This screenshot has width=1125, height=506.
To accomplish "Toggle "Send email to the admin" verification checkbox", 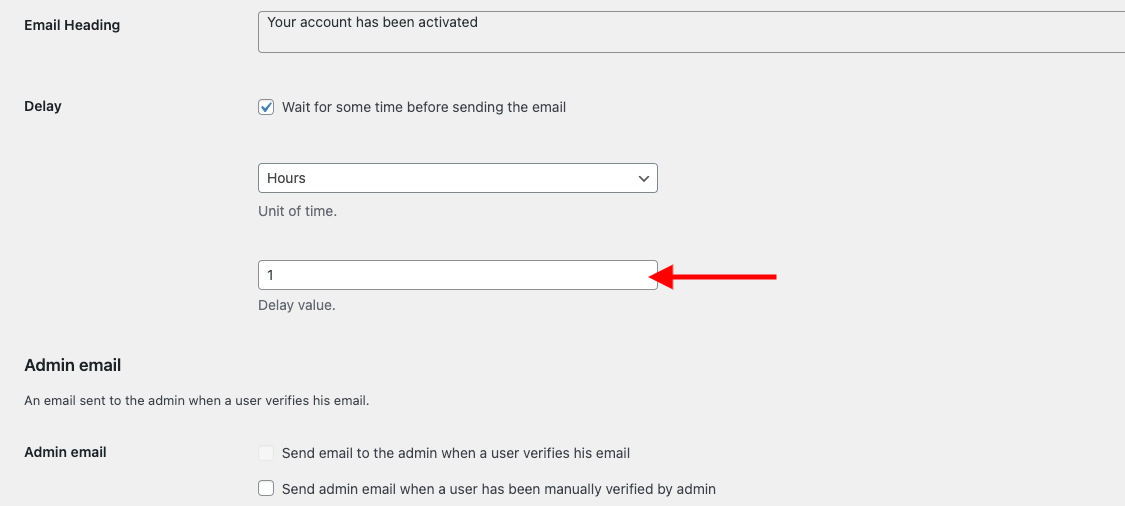I will tap(266, 453).
